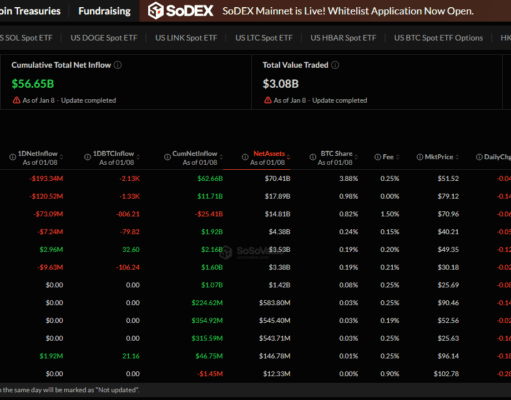
Task: Click info icon of NetAssets column
Action: tap(245, 157)
